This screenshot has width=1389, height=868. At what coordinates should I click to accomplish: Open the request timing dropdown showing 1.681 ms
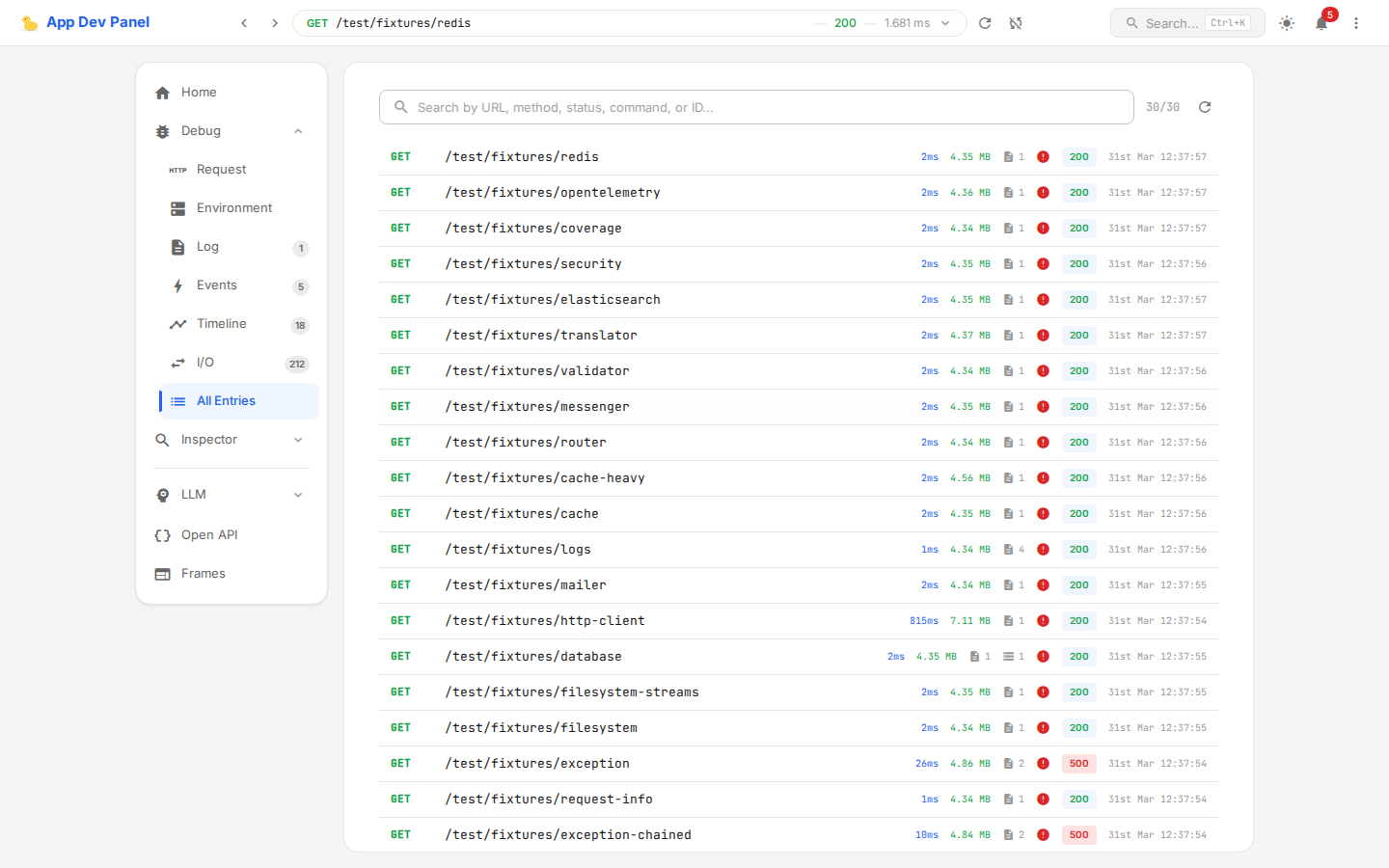pyautogui.click(x=943, y=22)
